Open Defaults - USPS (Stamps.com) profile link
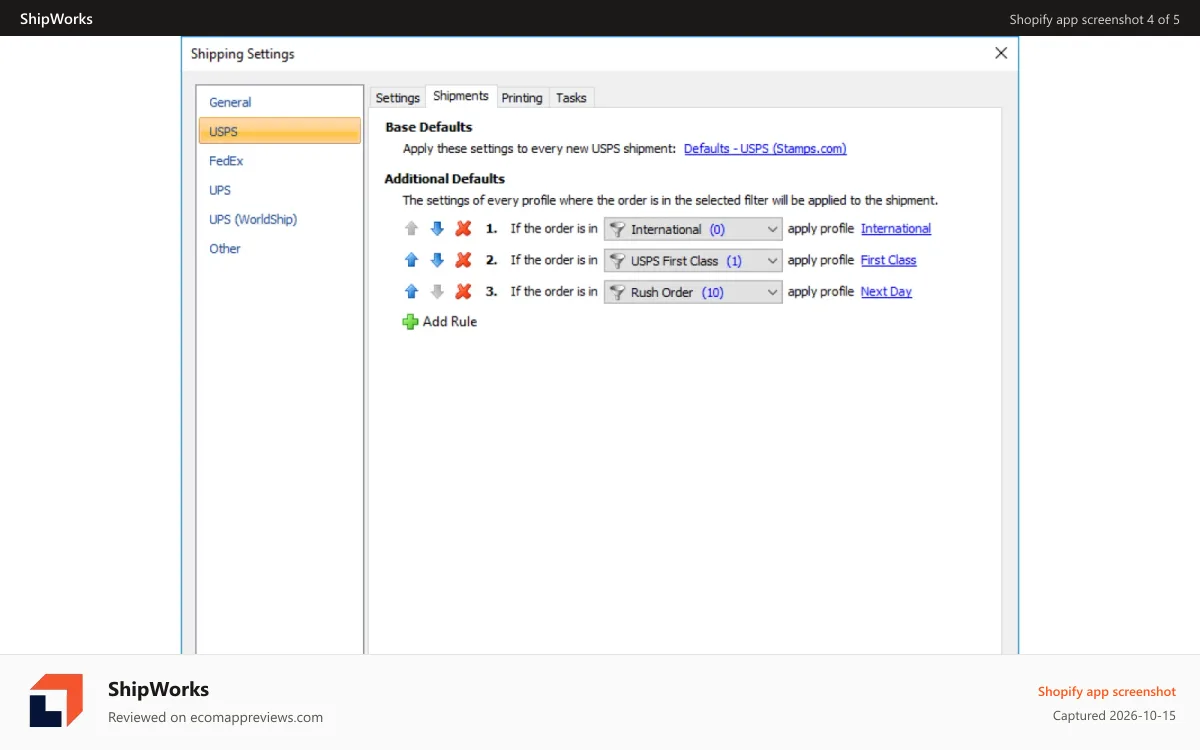 pos(765,148)
